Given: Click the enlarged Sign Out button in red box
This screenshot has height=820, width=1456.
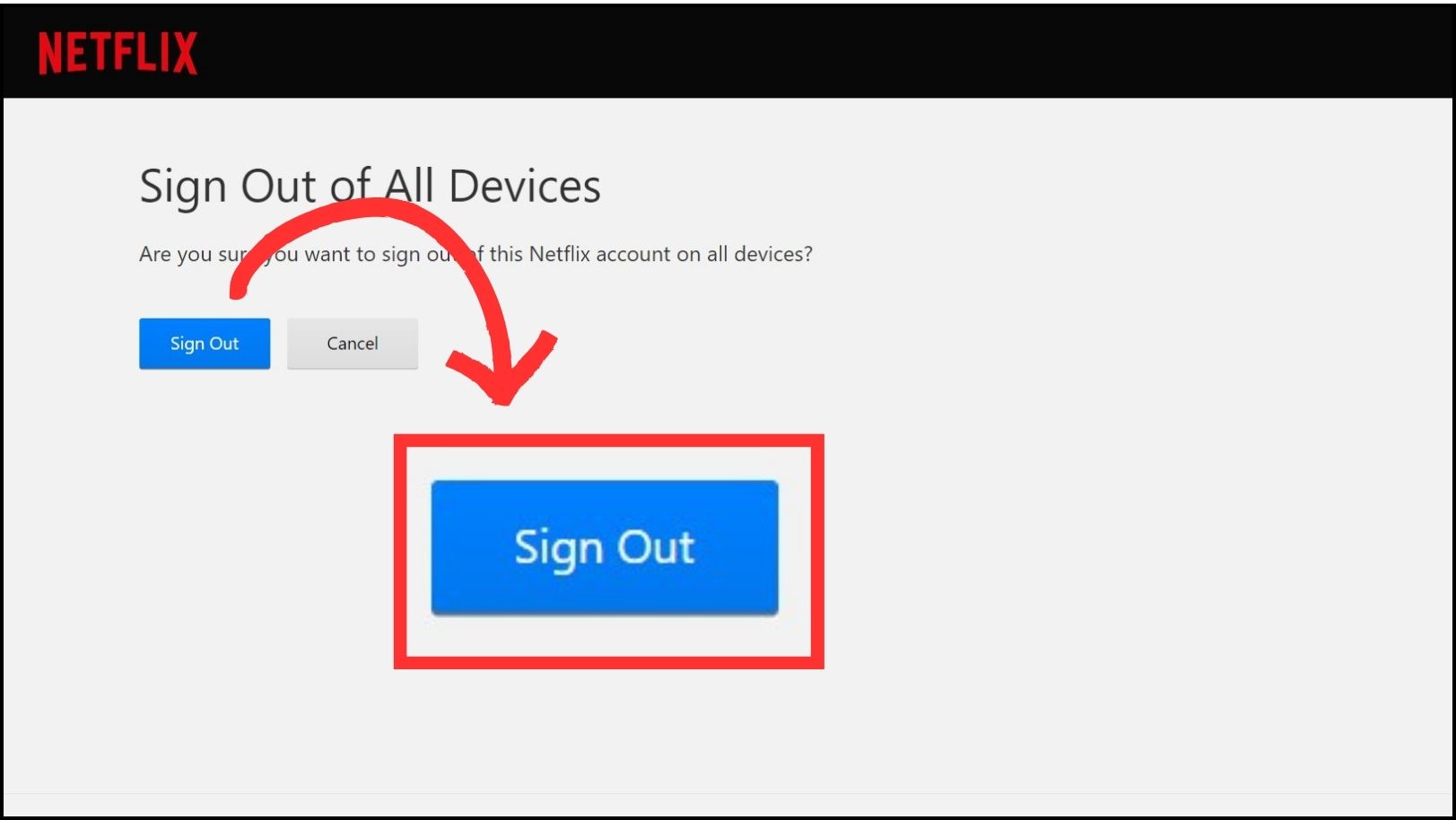Looking at the screenshot, I should click(x=605, y=548).
